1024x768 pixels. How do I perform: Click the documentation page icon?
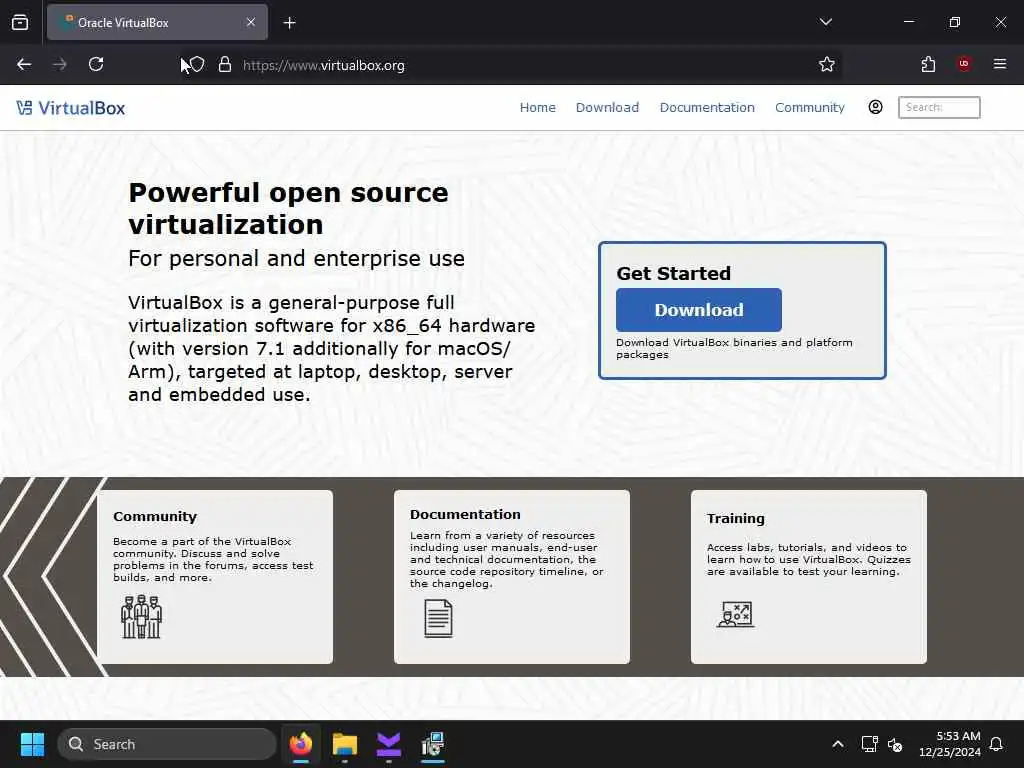pos(438,618)
